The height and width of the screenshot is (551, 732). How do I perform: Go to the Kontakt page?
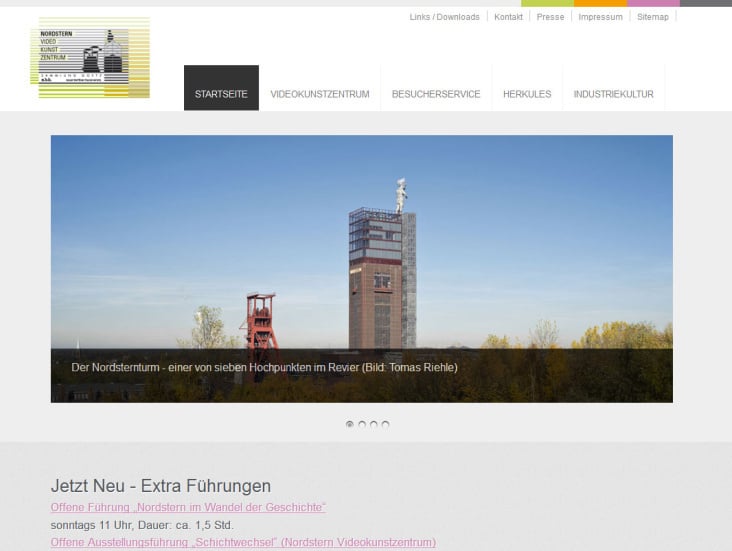point(508,17)
